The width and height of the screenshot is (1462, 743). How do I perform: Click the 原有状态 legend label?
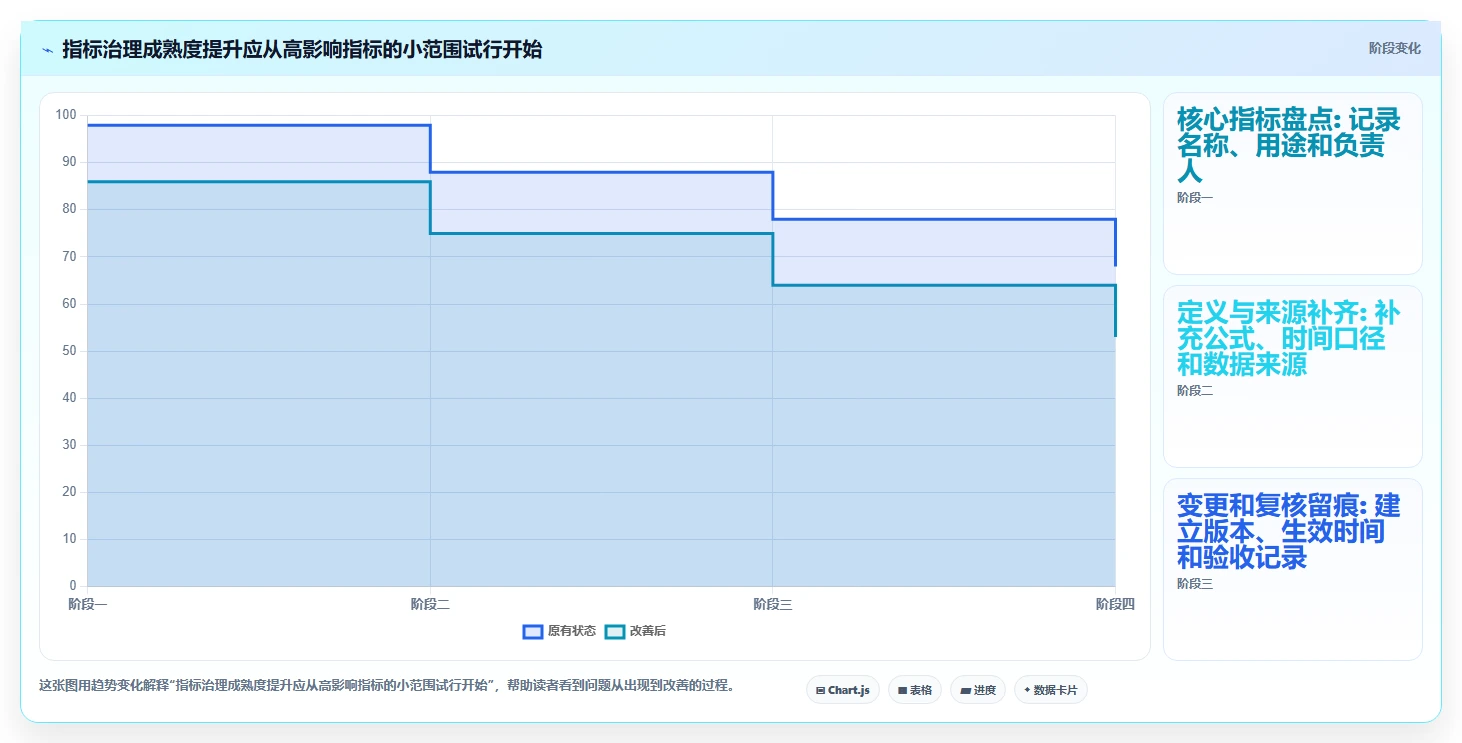[571, 631]
